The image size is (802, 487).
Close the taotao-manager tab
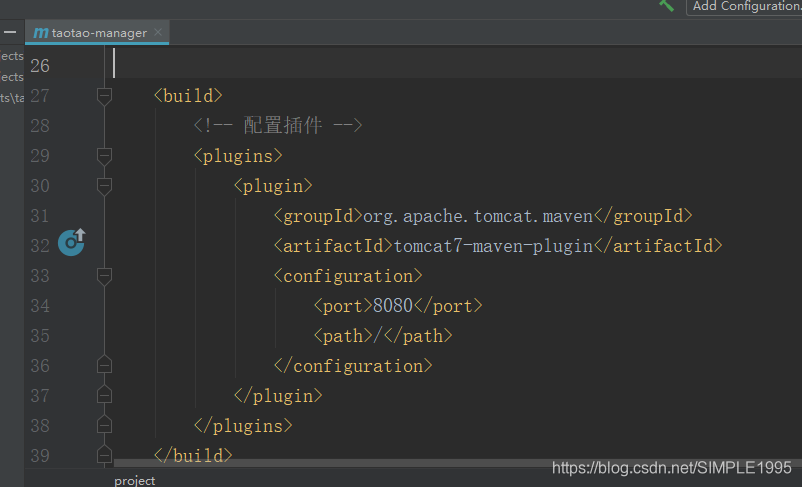tap(158, 32)
